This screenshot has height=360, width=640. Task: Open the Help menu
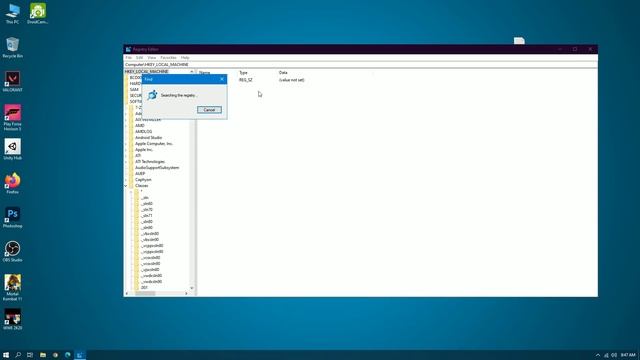pos(185,58)
